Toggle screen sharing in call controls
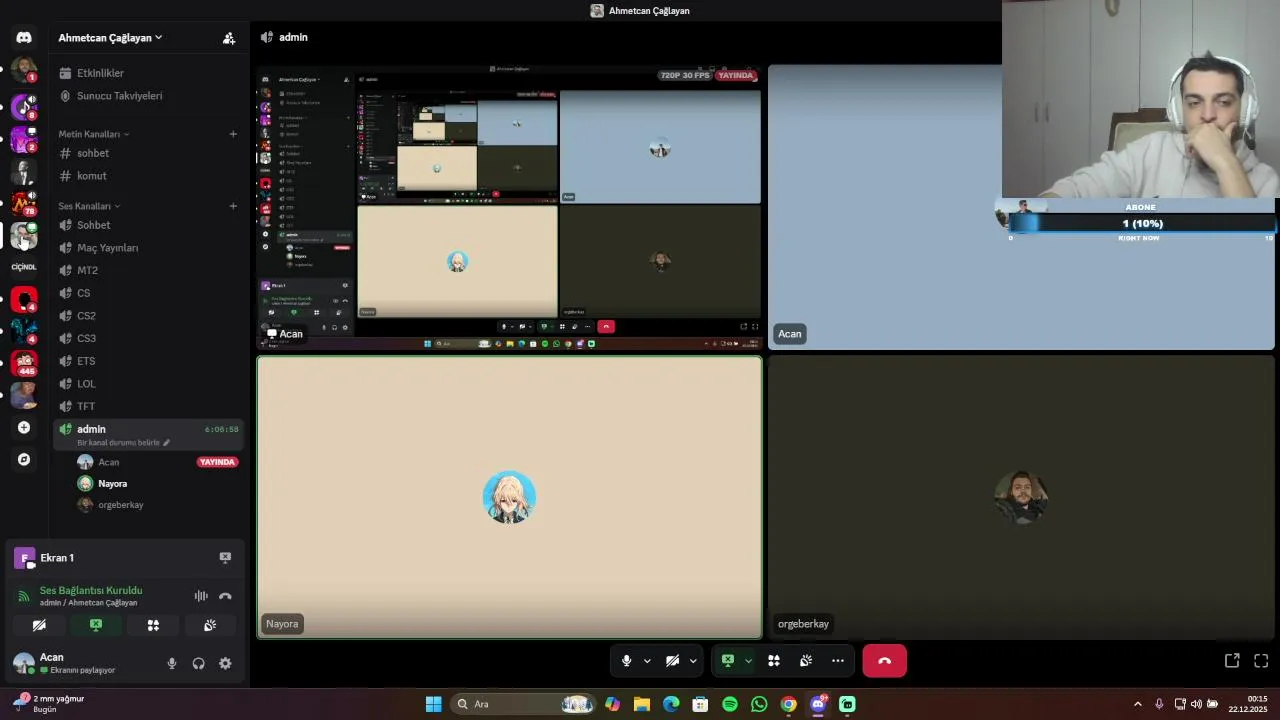 (728, 660)
